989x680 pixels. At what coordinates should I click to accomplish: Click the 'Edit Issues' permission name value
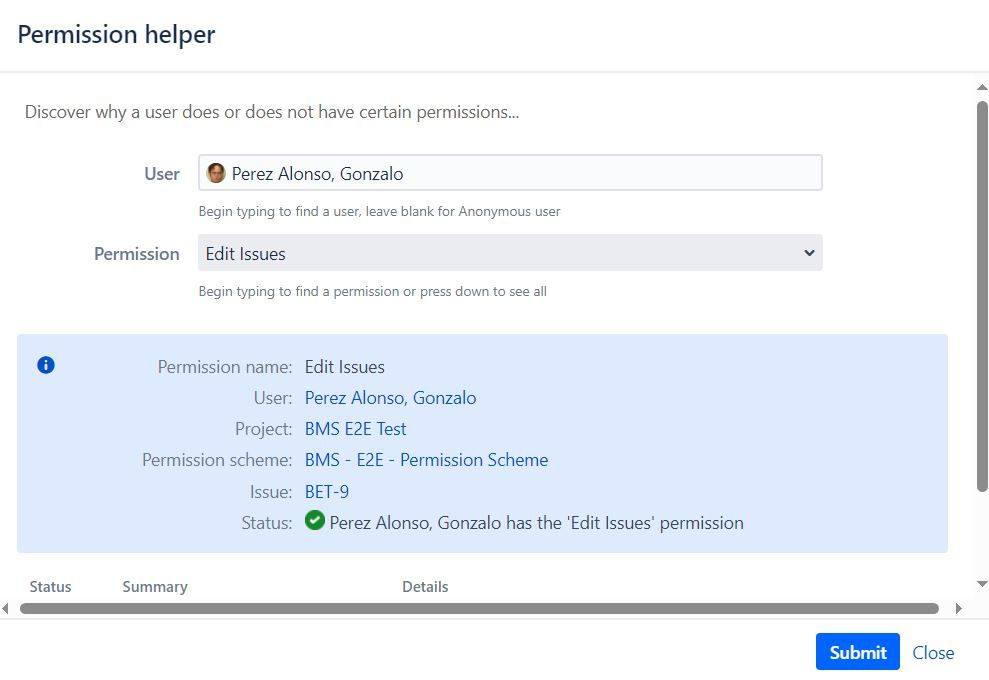(x=344, y=367)
